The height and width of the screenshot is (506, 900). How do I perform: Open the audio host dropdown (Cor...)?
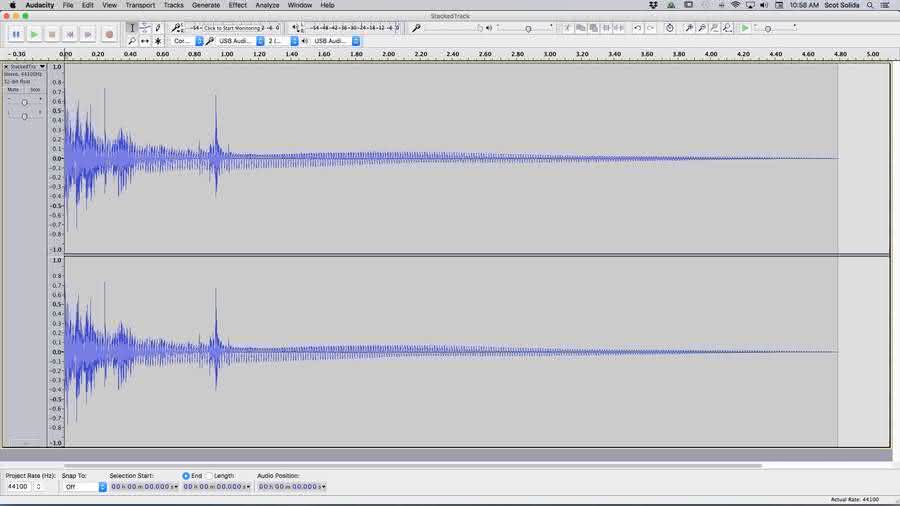pyautogui.click(x=187, y=41)
